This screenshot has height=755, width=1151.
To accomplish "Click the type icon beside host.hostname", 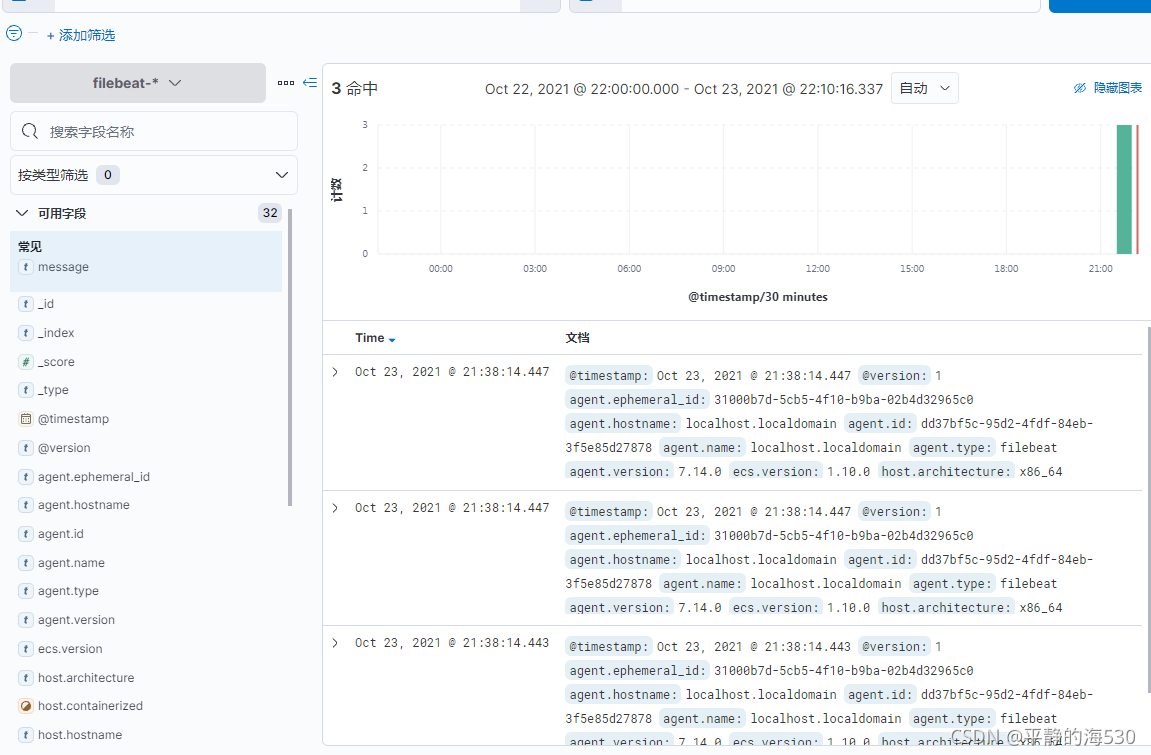I will [x=26, y=734].
